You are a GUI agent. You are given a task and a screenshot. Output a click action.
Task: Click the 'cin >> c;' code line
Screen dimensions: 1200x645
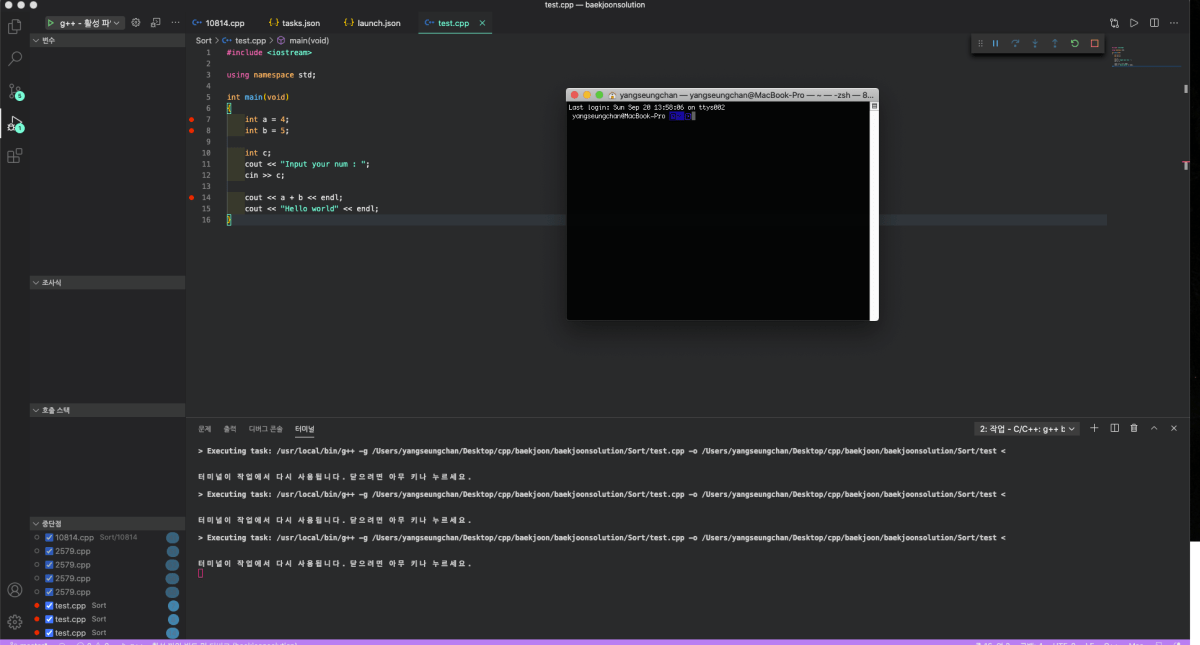tap(265, 175)
